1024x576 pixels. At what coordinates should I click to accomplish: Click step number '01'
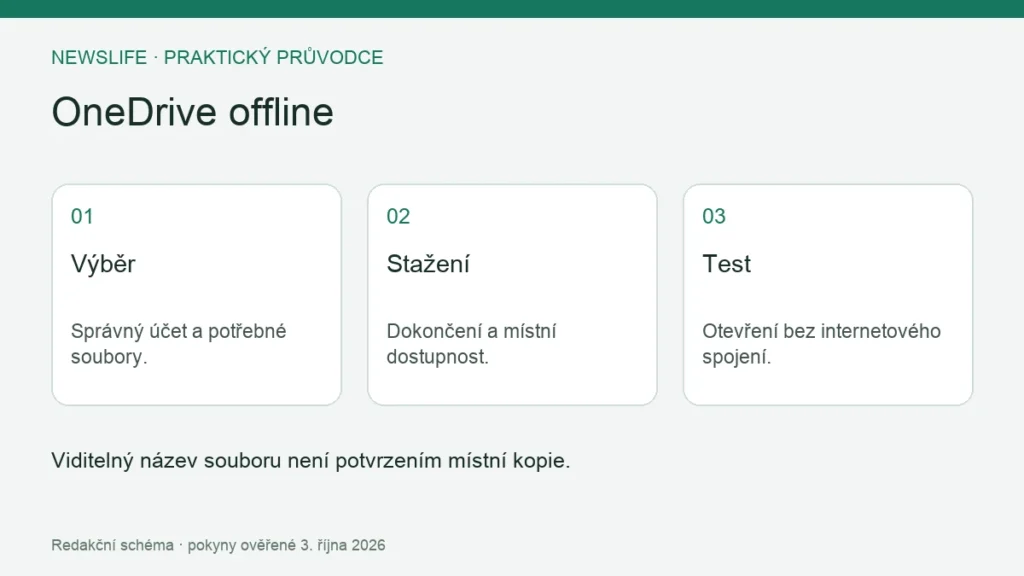pyautogui.click(x=82, y=216)
